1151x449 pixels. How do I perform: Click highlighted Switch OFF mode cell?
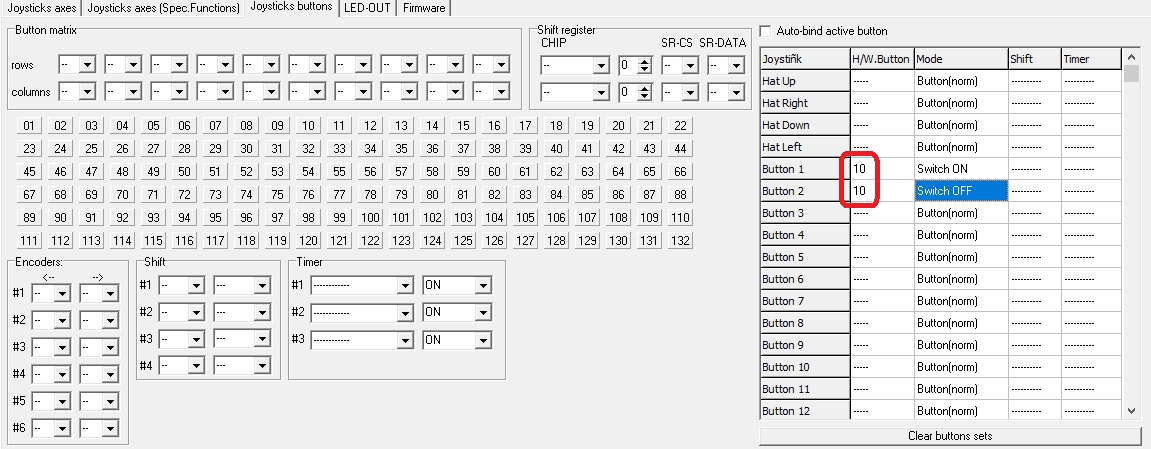coord(961,191)
